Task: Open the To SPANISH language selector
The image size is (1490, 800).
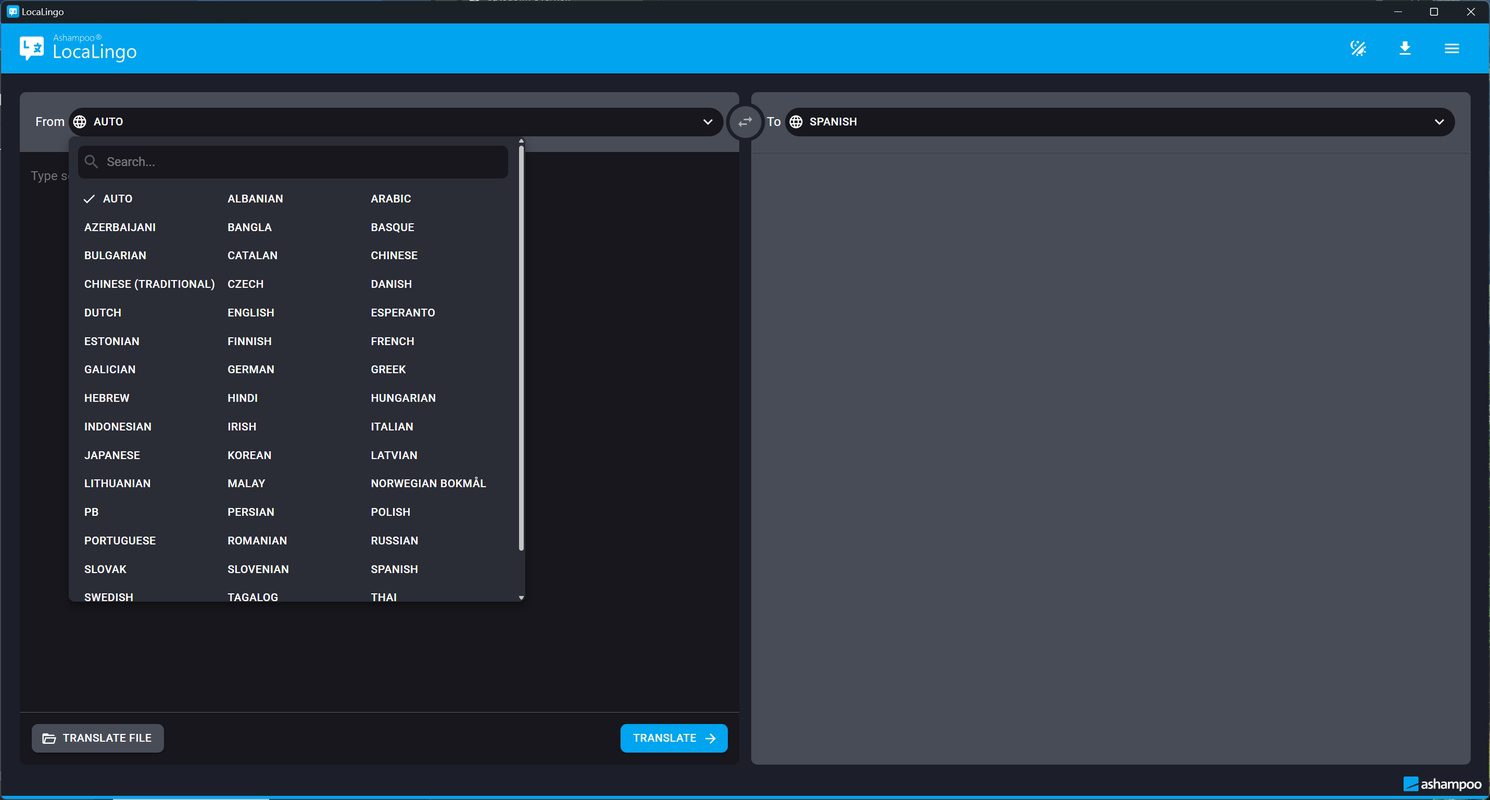Action: [1119, 122]
